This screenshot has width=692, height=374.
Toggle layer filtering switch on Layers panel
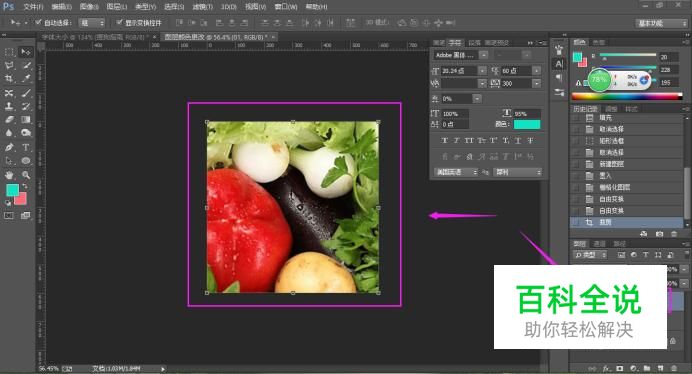tap(687, 255)
